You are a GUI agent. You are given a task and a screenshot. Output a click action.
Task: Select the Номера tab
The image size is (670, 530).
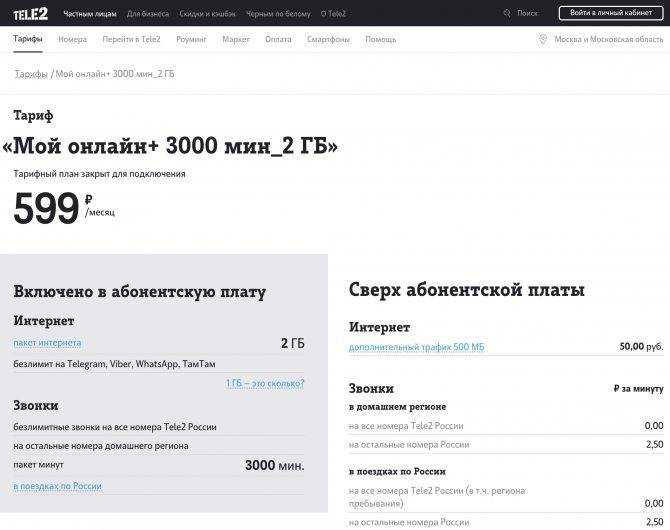(x=73, y=39)
